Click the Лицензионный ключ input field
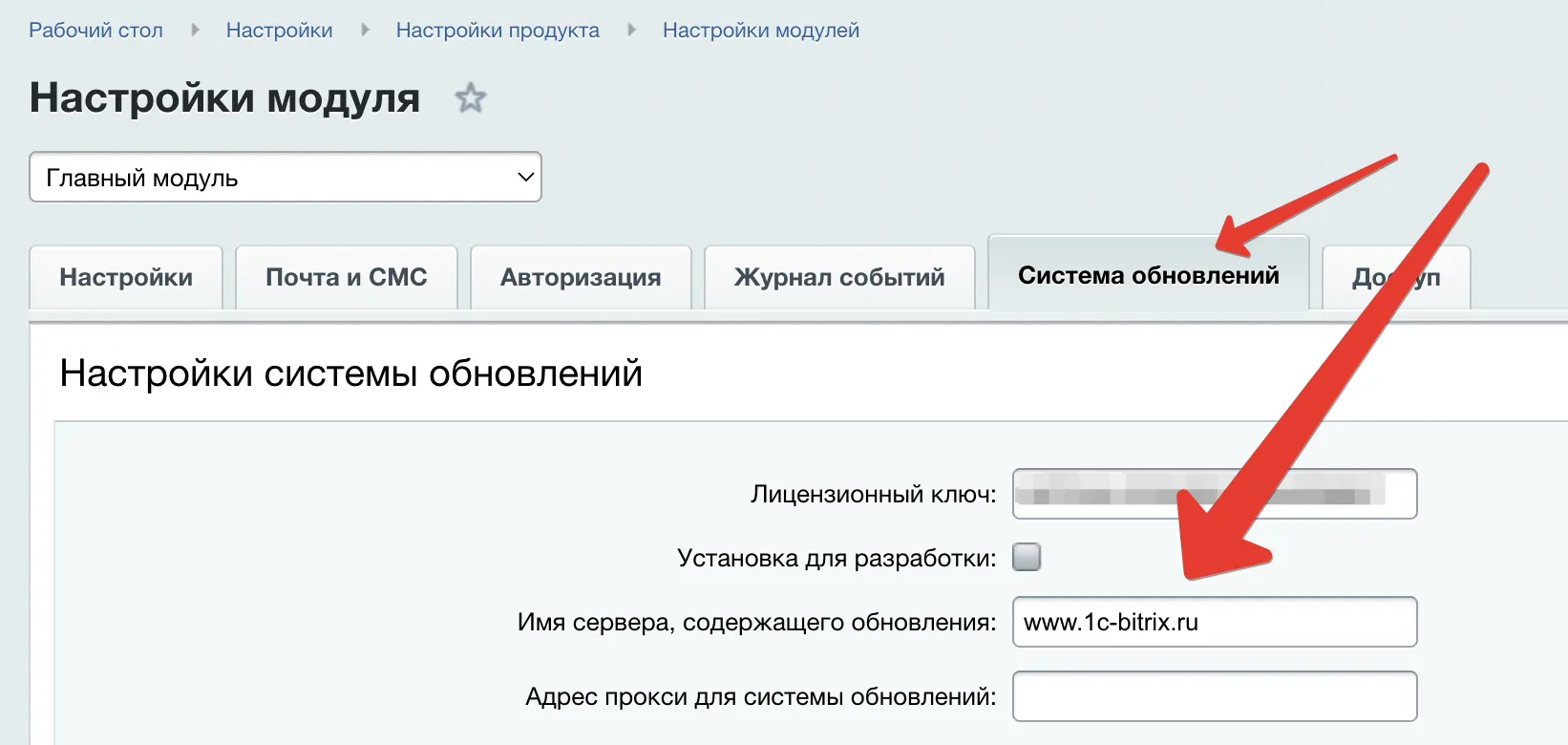This screenshot has width=1568, height=745. [1214, 495]
